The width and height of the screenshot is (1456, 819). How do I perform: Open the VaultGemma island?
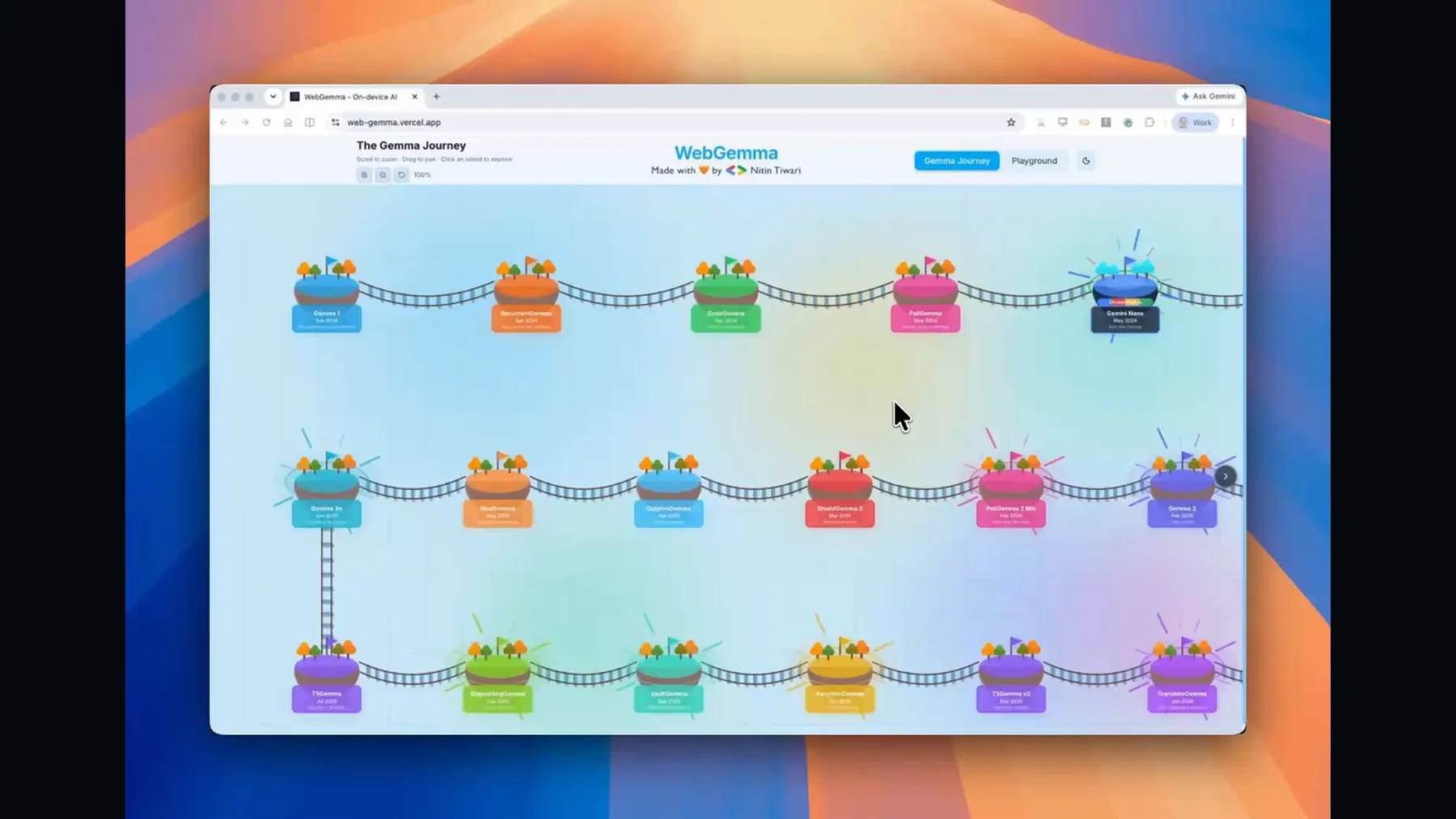point(669,676)
